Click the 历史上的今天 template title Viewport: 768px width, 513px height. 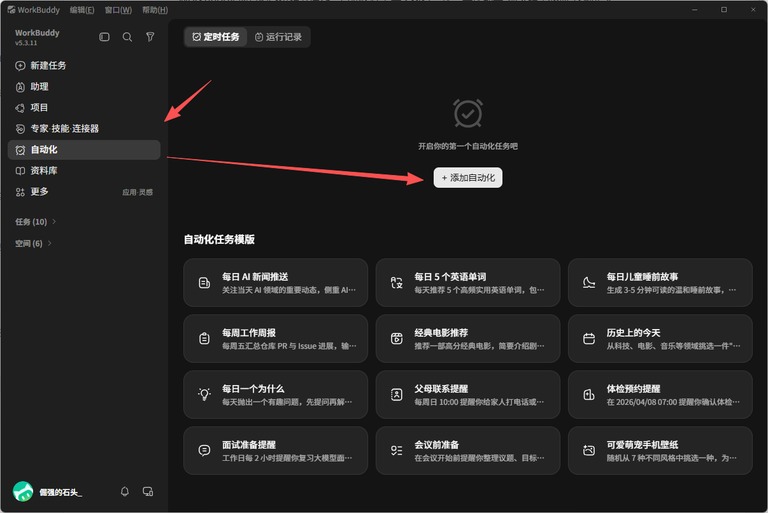coord(633,333)
